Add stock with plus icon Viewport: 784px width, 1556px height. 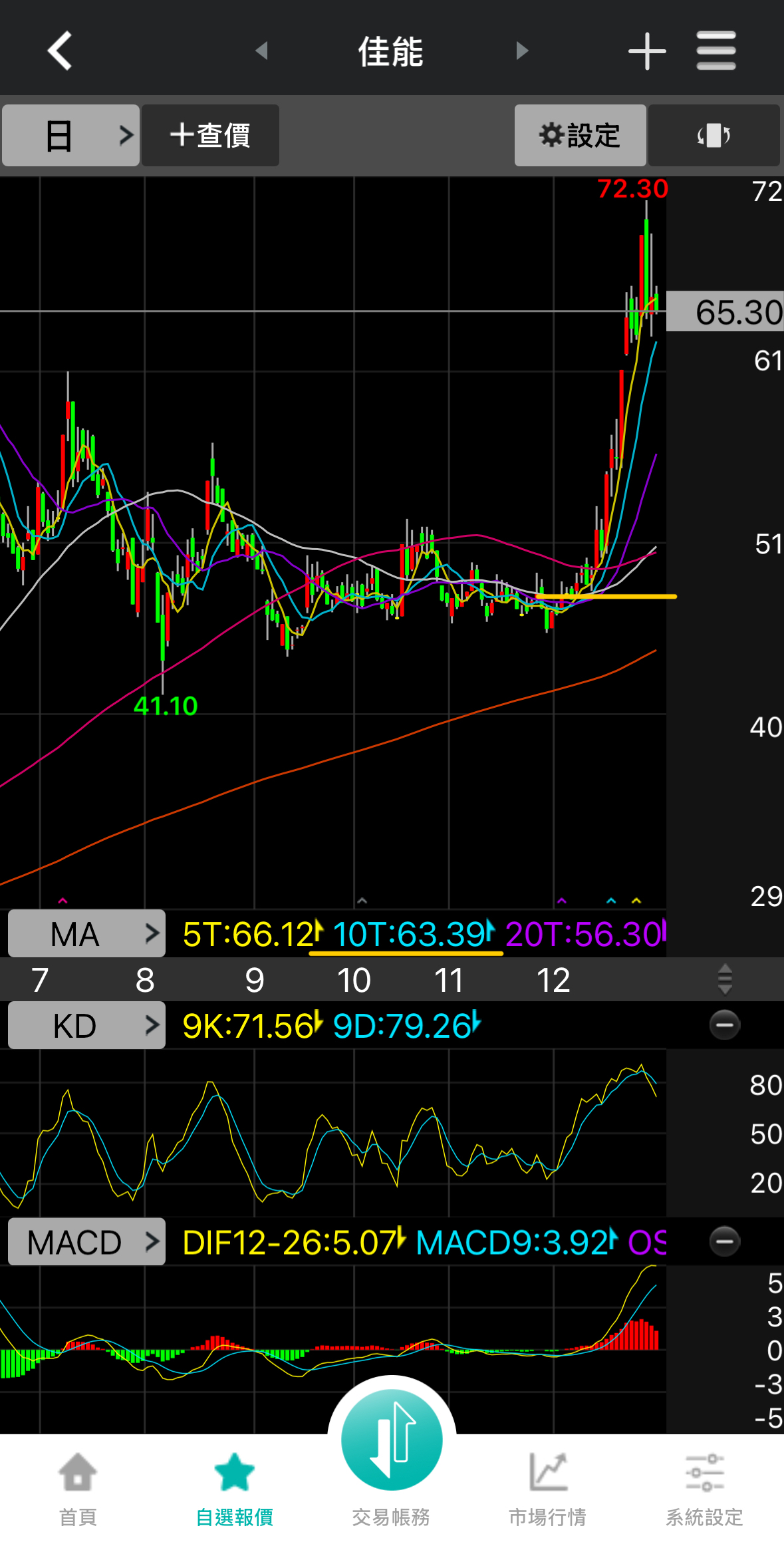646,51
